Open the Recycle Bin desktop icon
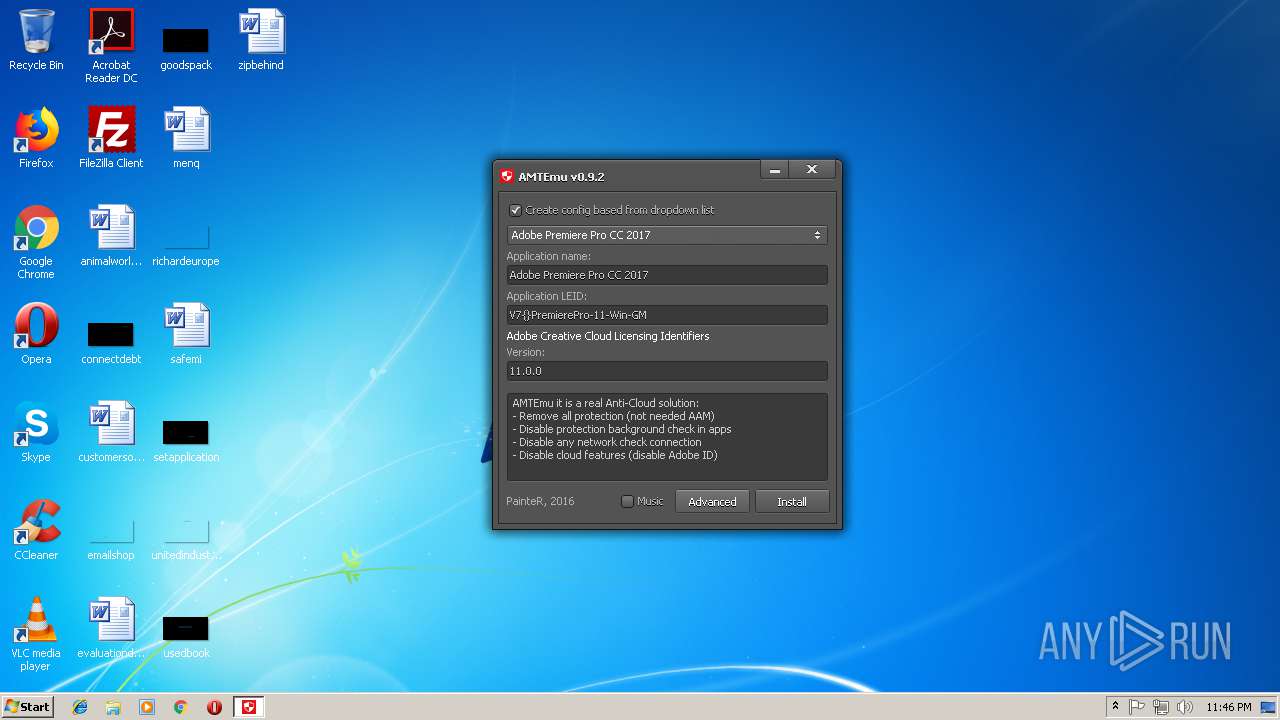This screenshot has height=720, width=1280. click(36, 40)
